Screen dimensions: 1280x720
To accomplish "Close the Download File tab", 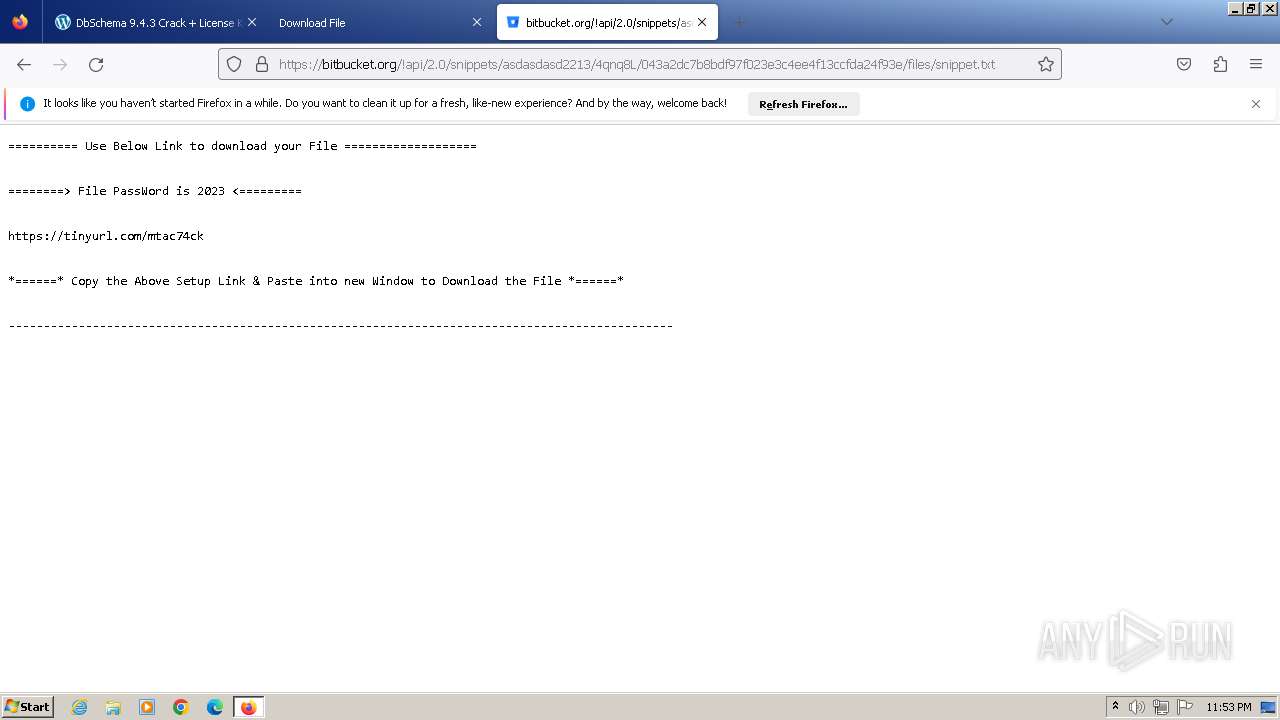I will point(477,22).
